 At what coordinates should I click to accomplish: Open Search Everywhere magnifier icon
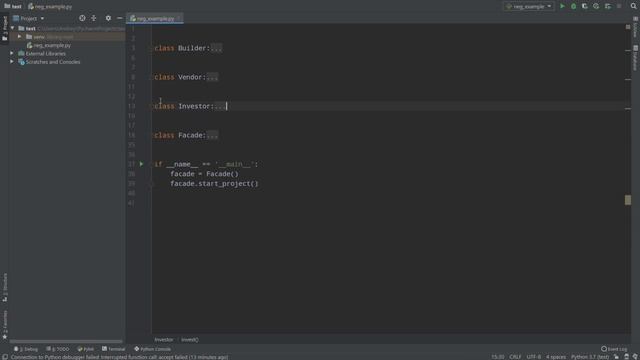(633, 6)
